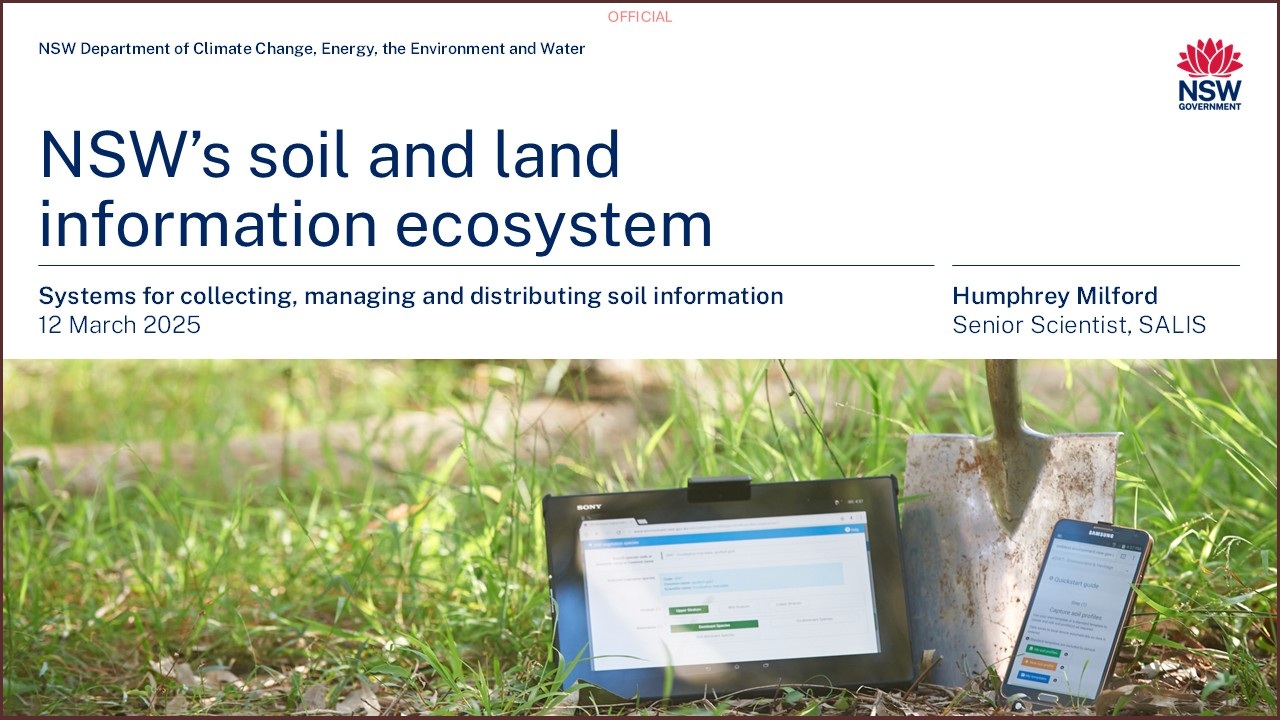Viewport: 1280px width, 720px height.
Task: Select the Mid Stratum option on the tablet
Action: (739, 606)
